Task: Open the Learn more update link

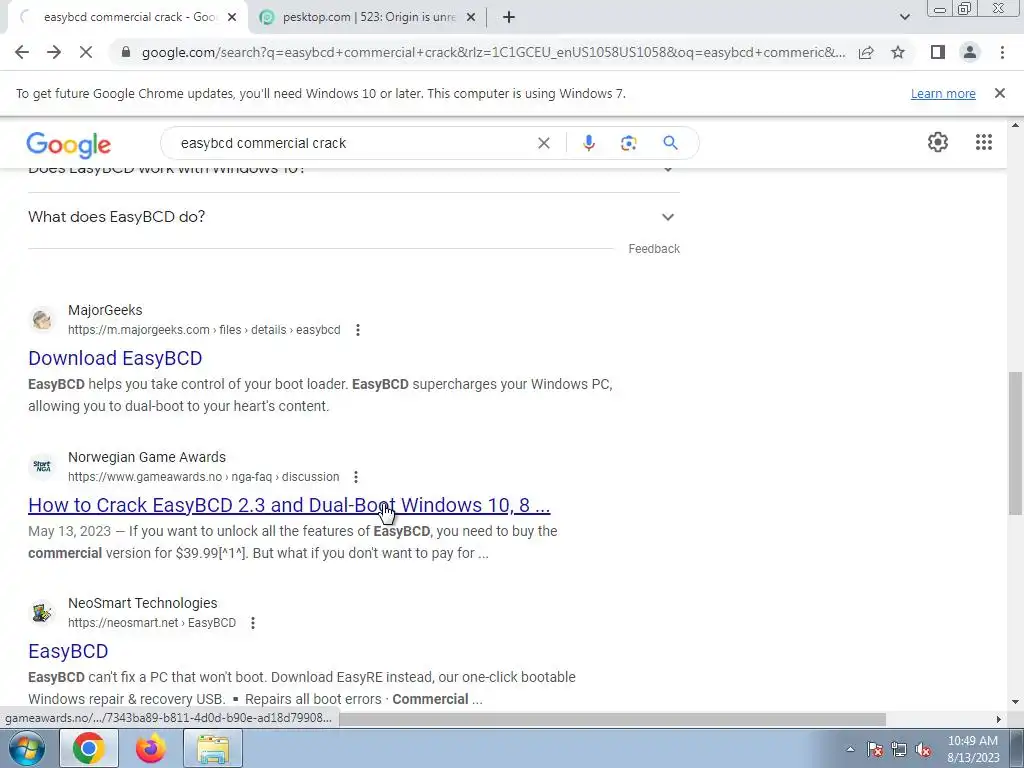Action: click(943, 93)
